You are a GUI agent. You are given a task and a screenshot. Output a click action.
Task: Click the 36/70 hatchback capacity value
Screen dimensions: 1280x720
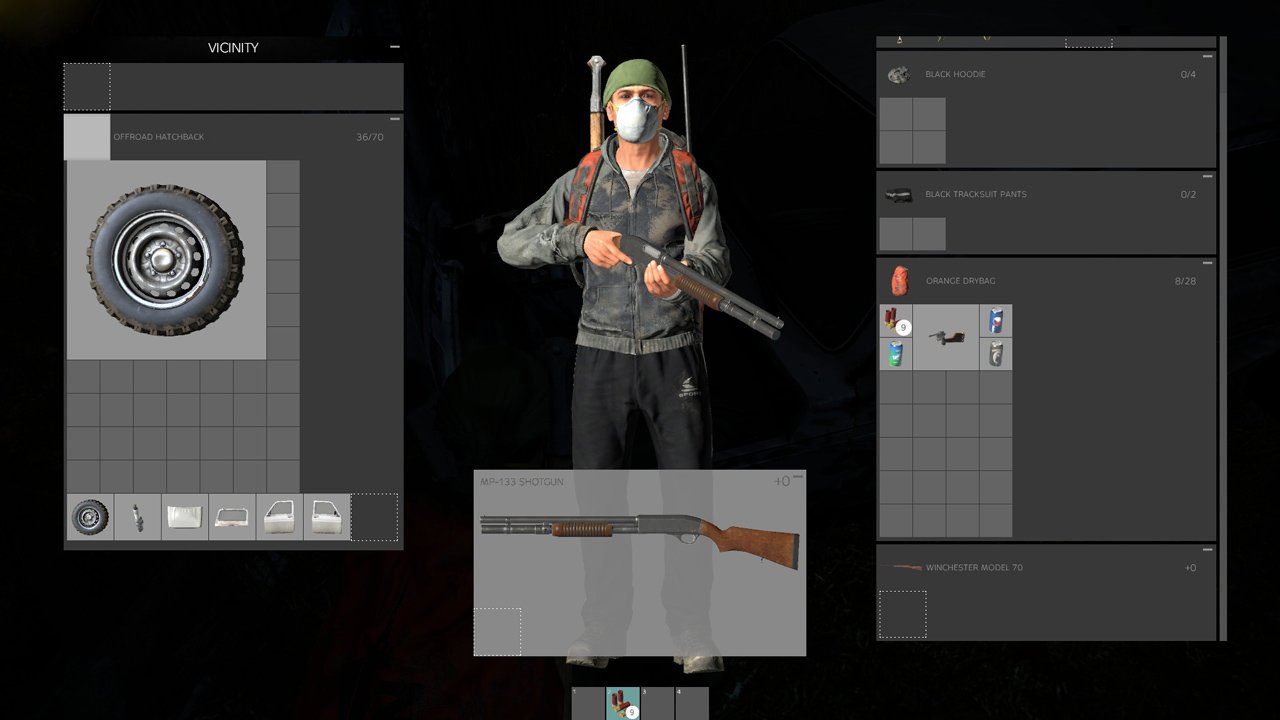[x=370, y=137]
